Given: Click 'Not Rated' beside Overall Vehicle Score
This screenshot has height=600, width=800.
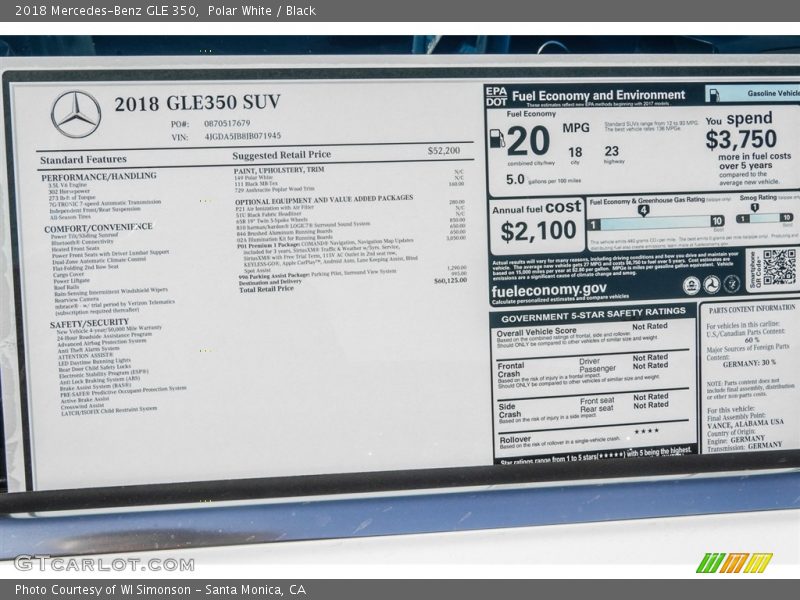Looking at the screenshot, I should [x=649, y=327].
